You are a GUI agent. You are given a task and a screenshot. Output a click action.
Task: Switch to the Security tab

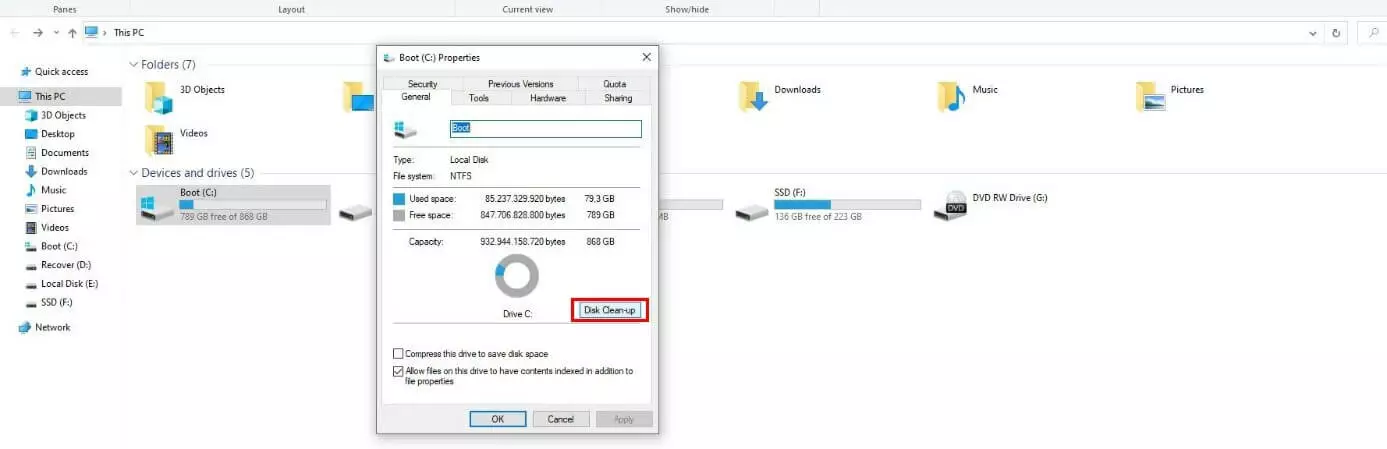[422, 84]
